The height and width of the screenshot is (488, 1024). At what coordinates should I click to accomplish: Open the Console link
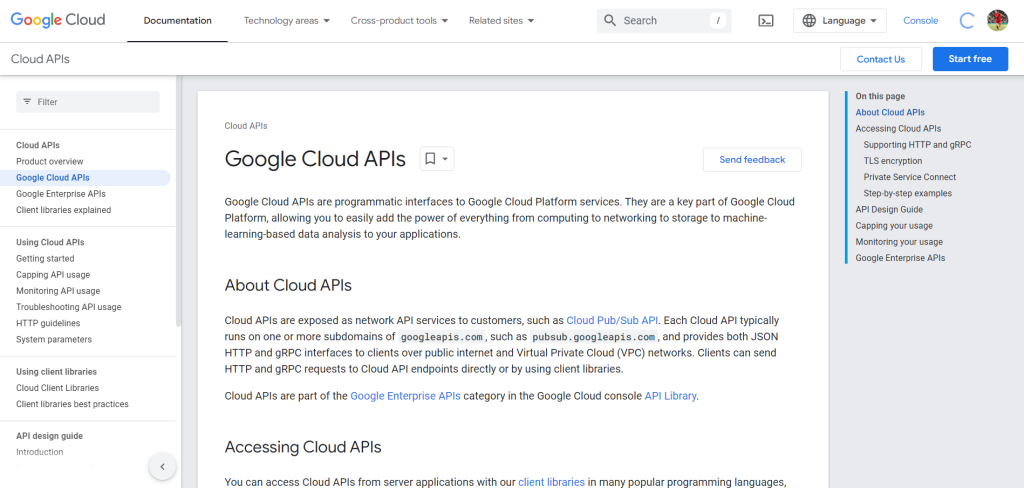(x=920, y=21)
